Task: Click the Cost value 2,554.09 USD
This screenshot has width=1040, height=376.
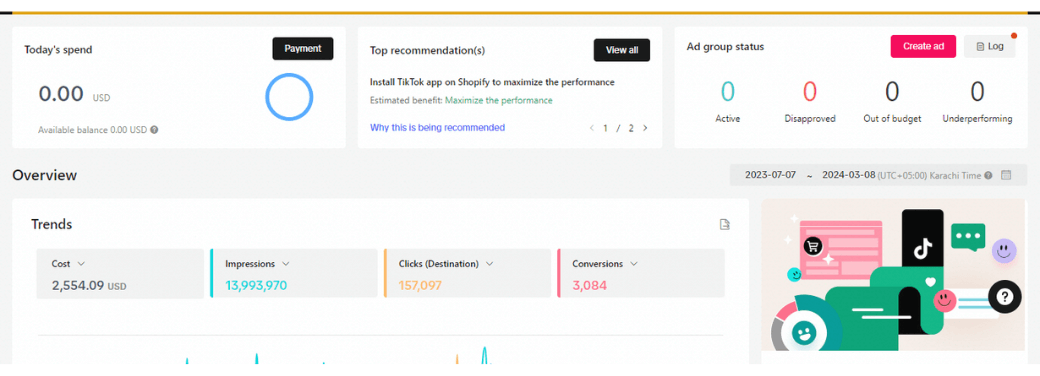Action: tap(89, 286)
